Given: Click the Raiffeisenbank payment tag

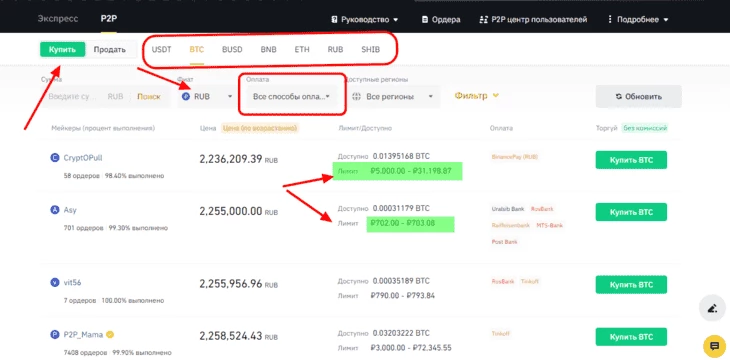Looking at the screenshot, I should [x=511, y=225].
